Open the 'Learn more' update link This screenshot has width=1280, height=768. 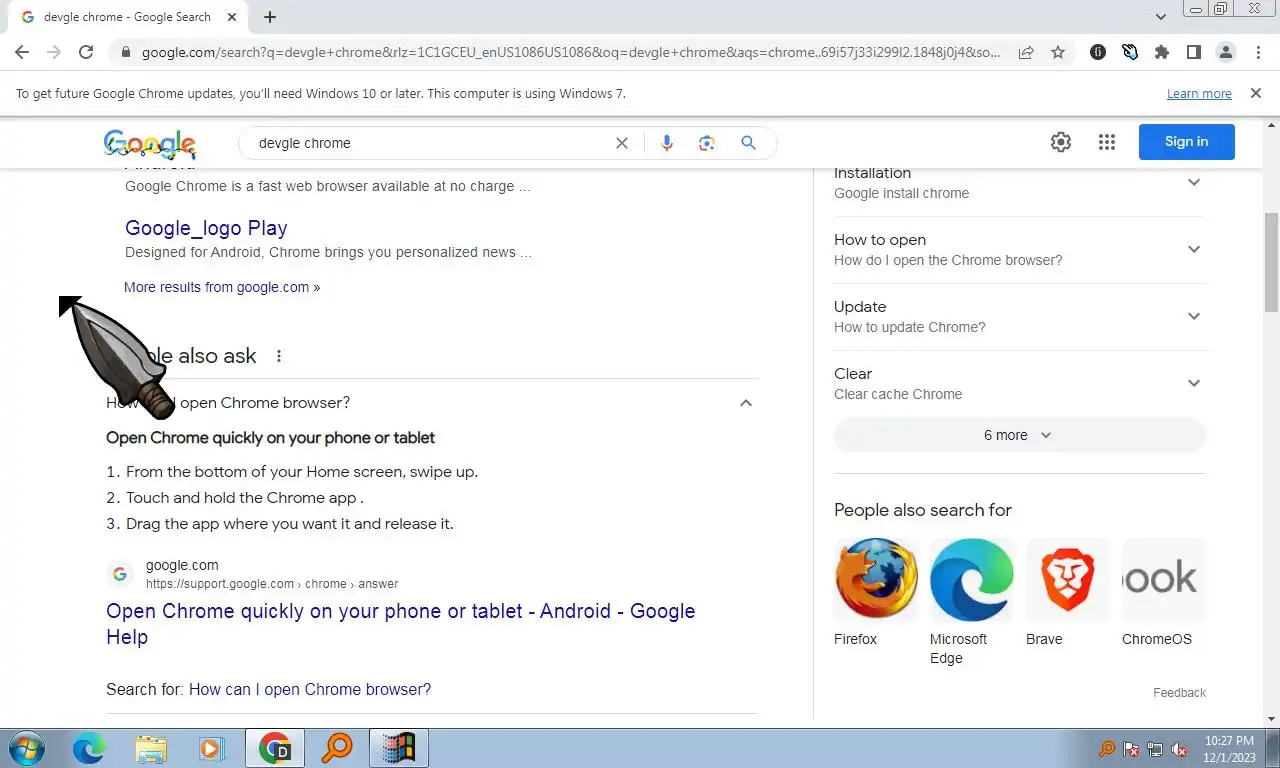click(x=1199, y=94)
